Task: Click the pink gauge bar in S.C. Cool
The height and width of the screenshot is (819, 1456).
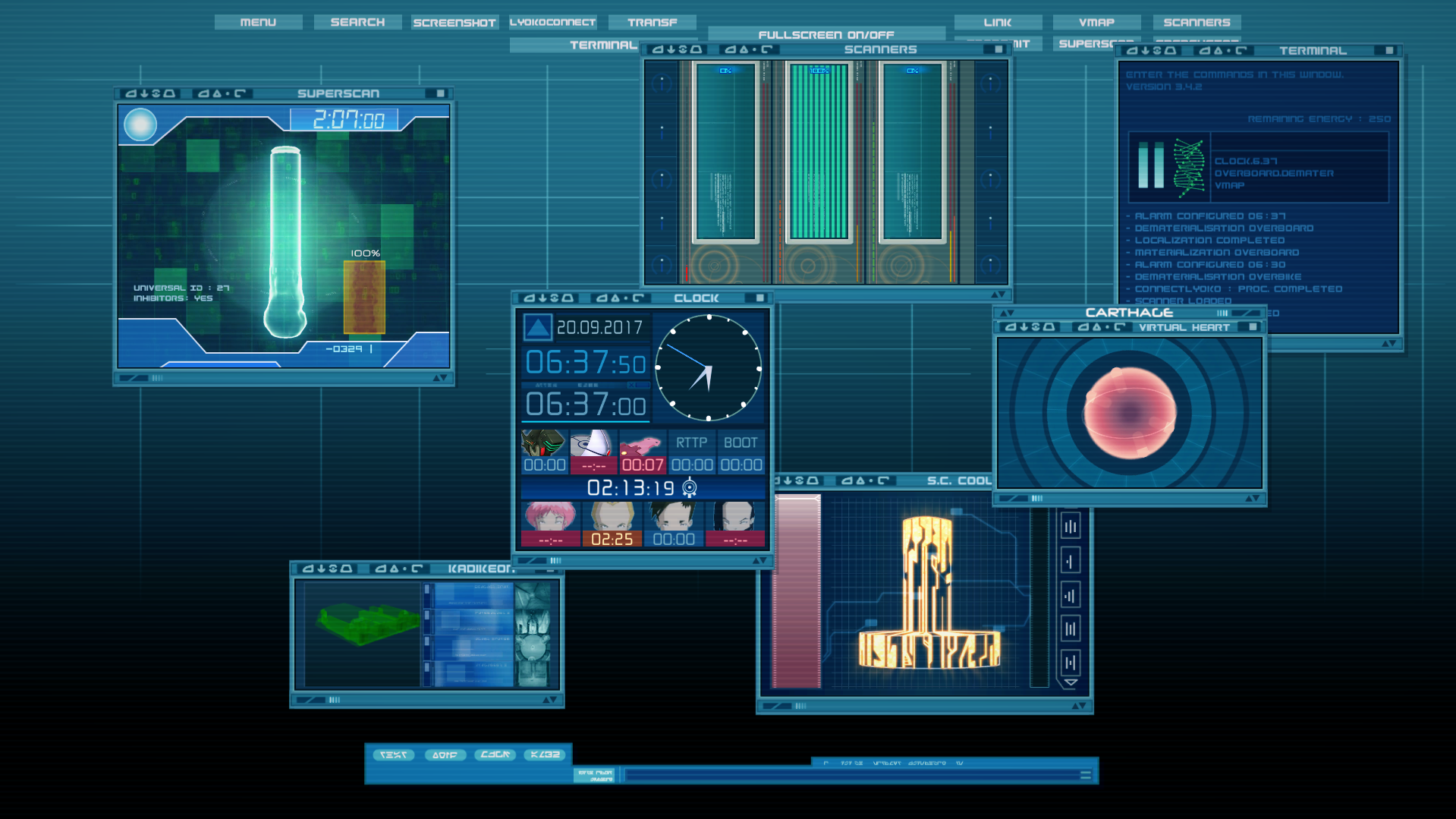Action: click(x=797, y=591)
